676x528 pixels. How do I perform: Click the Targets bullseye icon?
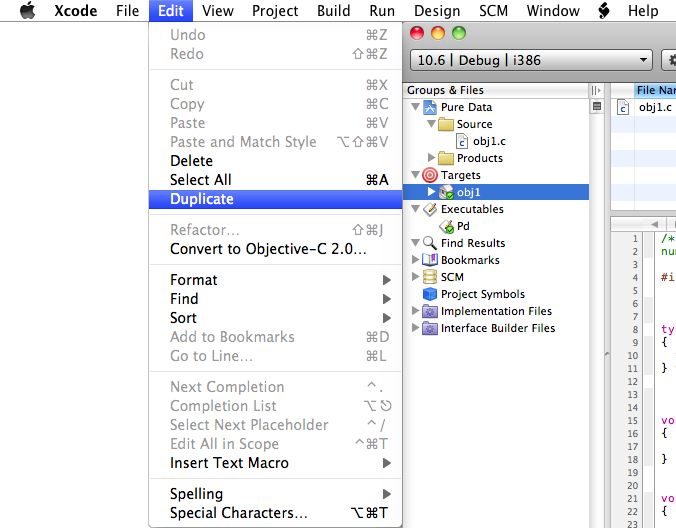click(430, 175)
